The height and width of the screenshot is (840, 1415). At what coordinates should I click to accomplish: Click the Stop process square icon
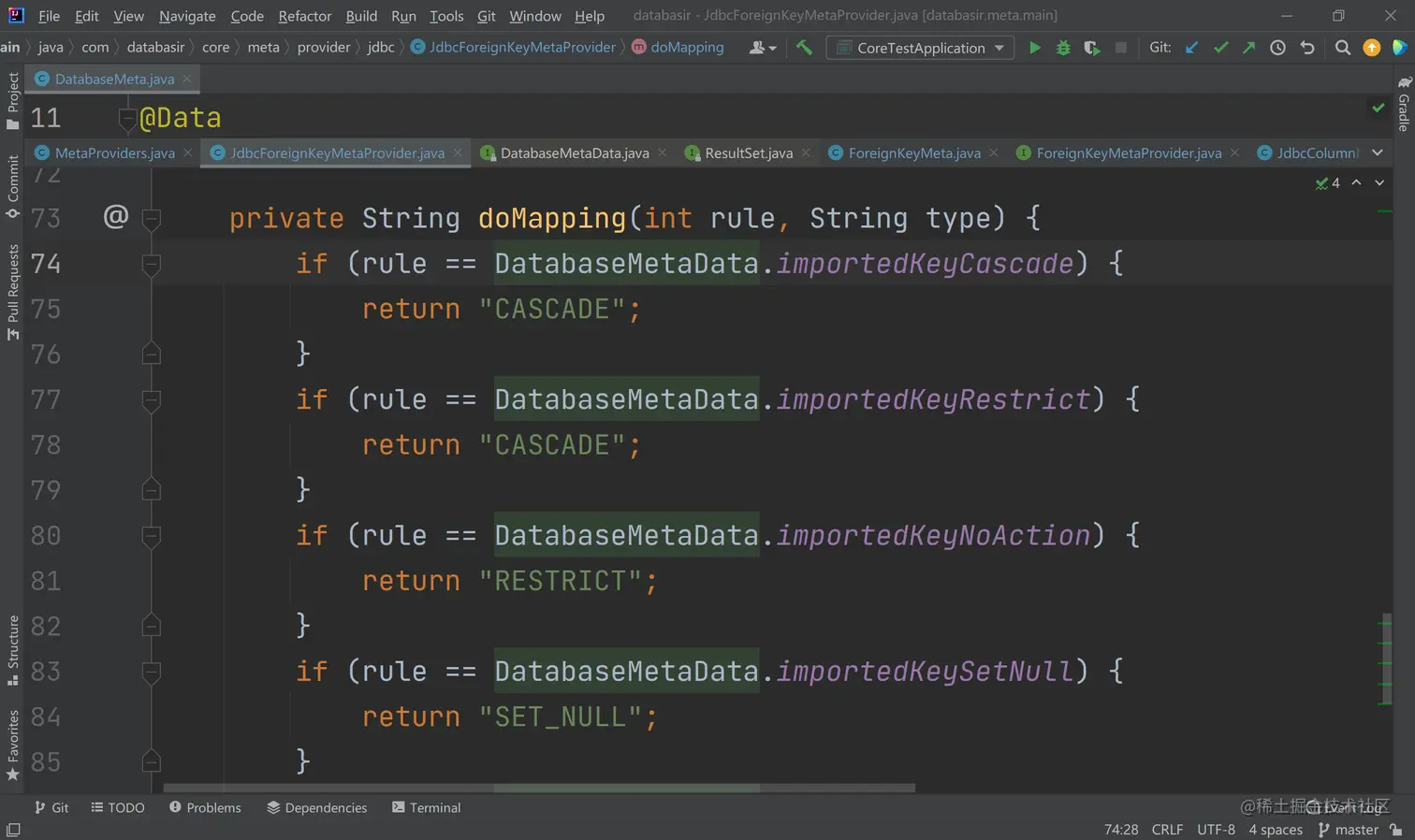(x=1121, y=48)
